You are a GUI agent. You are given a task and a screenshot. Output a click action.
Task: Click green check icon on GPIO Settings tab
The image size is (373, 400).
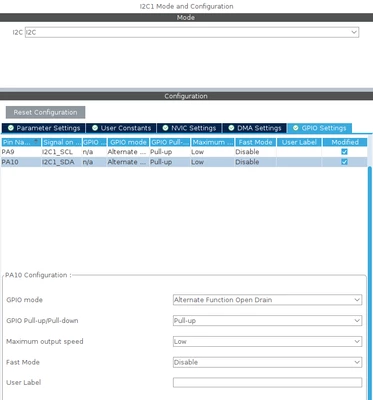pyautogui.click(x=296, y=128)
